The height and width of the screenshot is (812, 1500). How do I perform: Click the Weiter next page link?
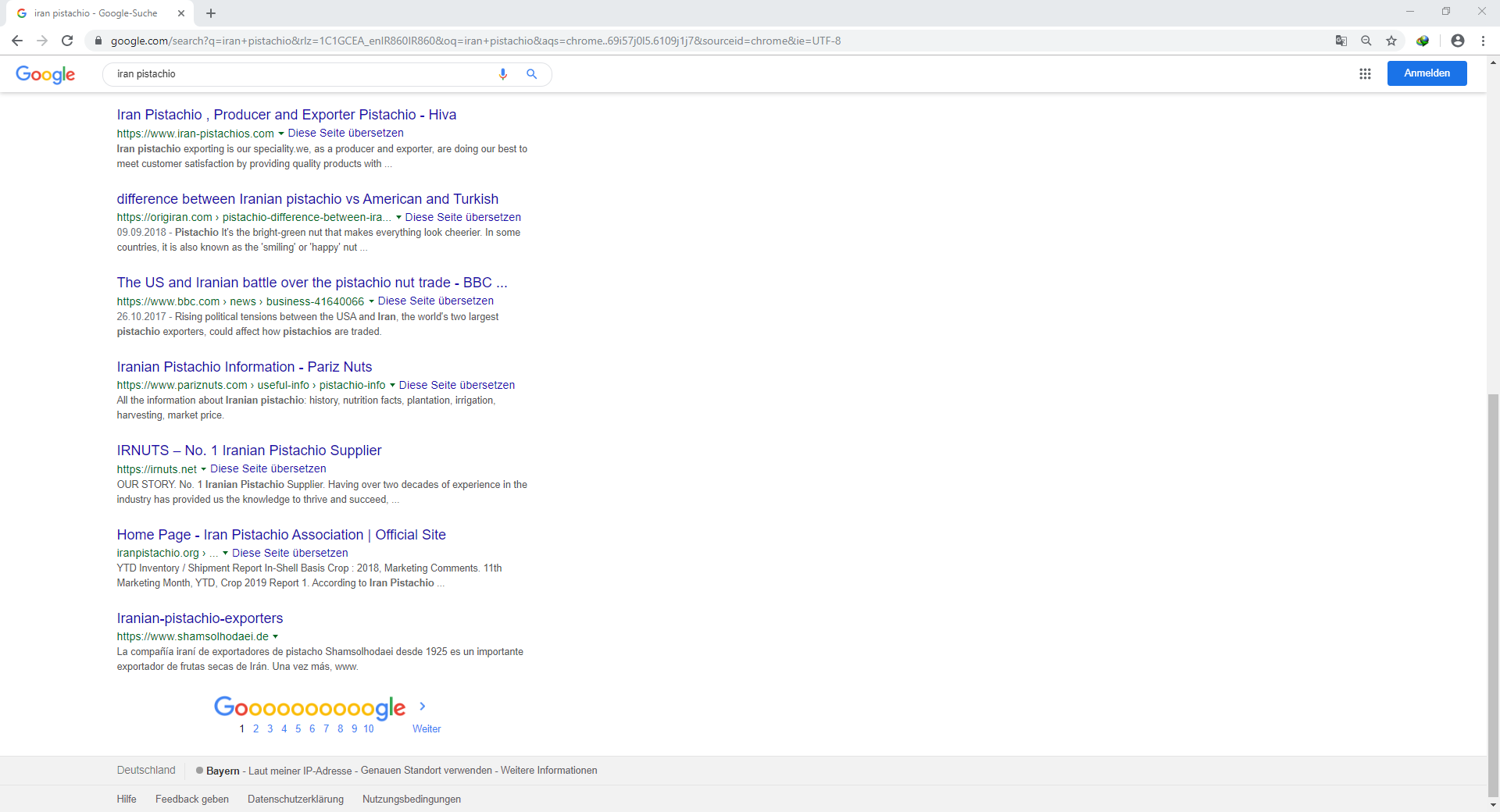tap(427, 728)
